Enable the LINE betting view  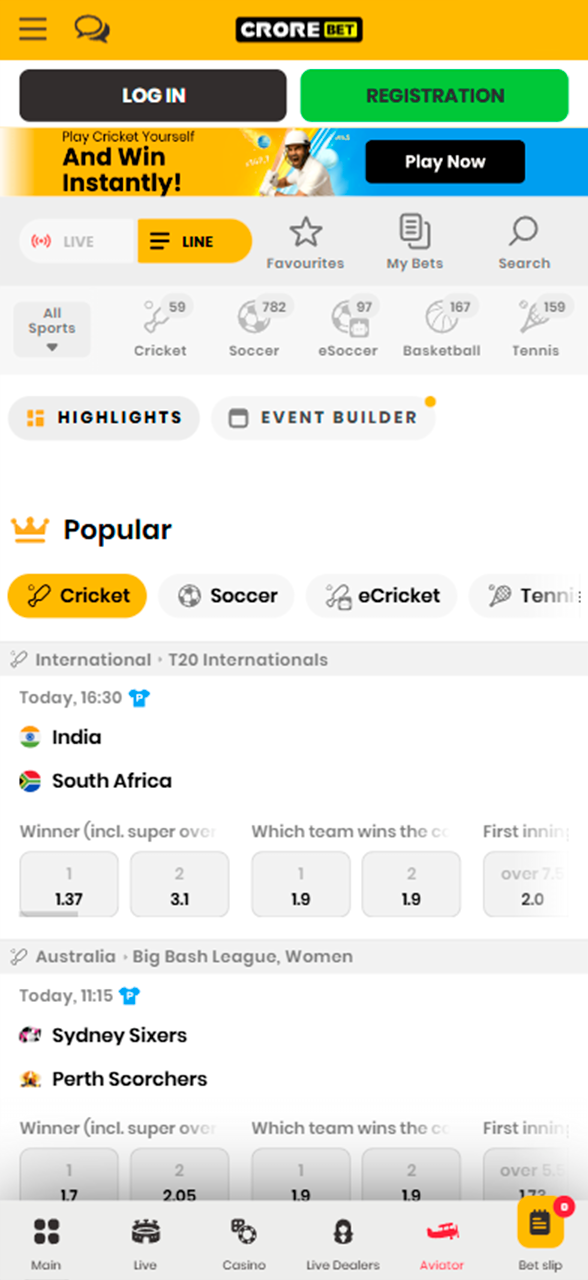pyautogui.click(x=193, y=240)
